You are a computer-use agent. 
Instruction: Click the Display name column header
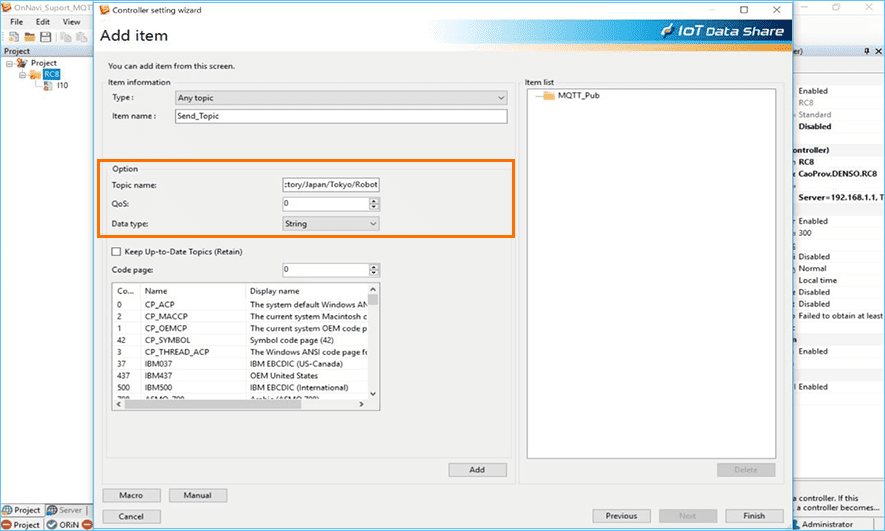pyautogui.click(x=307, y=291)
